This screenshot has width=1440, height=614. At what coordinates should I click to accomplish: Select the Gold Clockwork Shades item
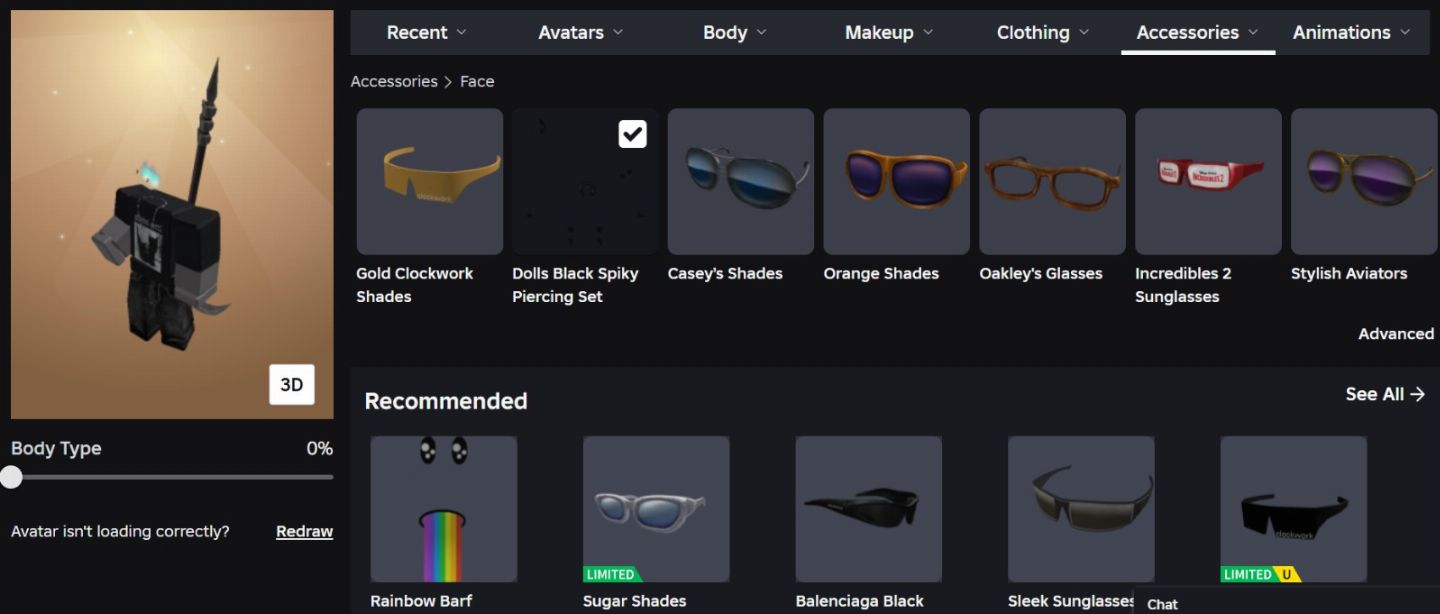(x=430, y=181)
